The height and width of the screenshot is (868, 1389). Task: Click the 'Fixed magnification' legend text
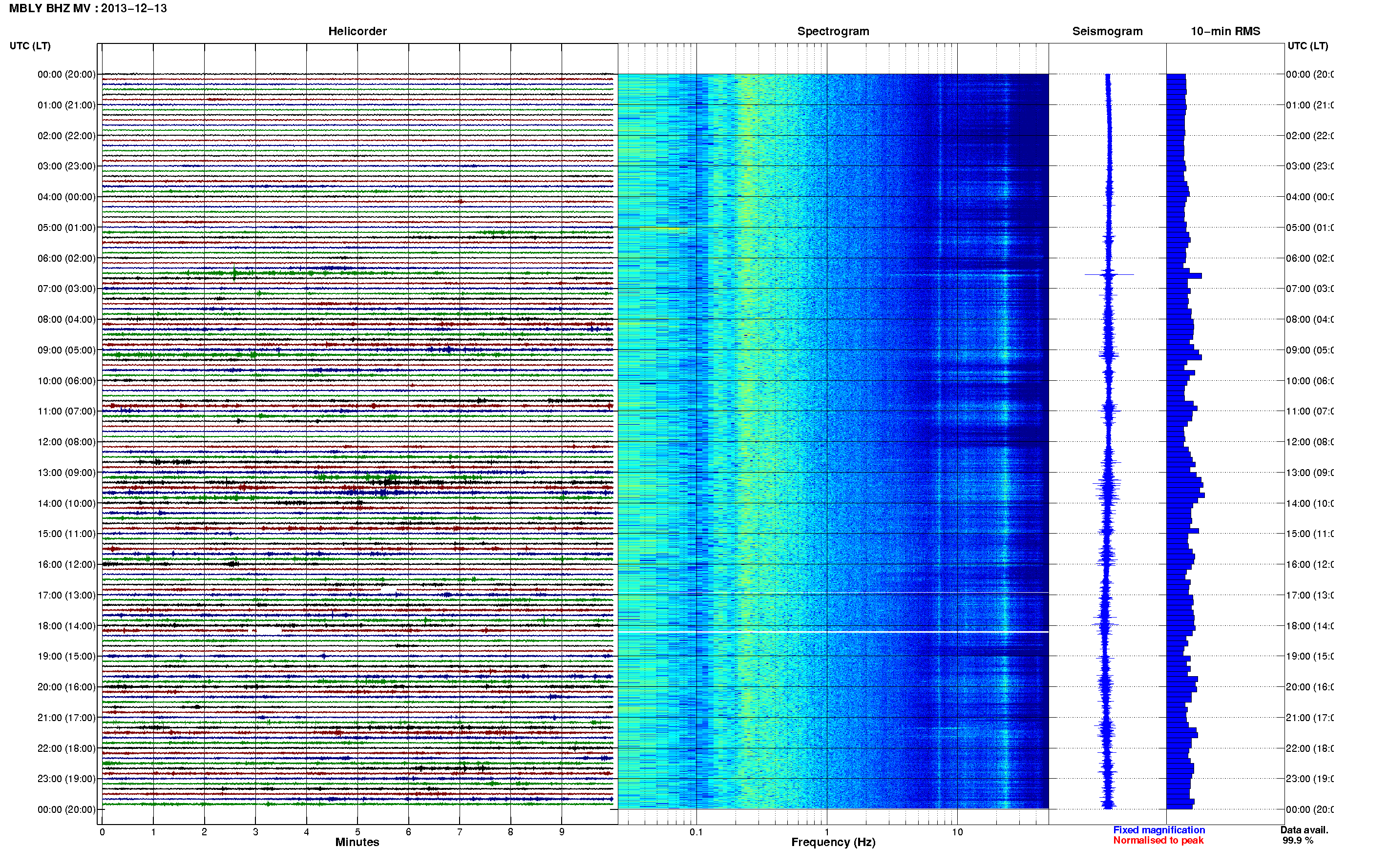pyautogui.click(x=1159, y=830)
